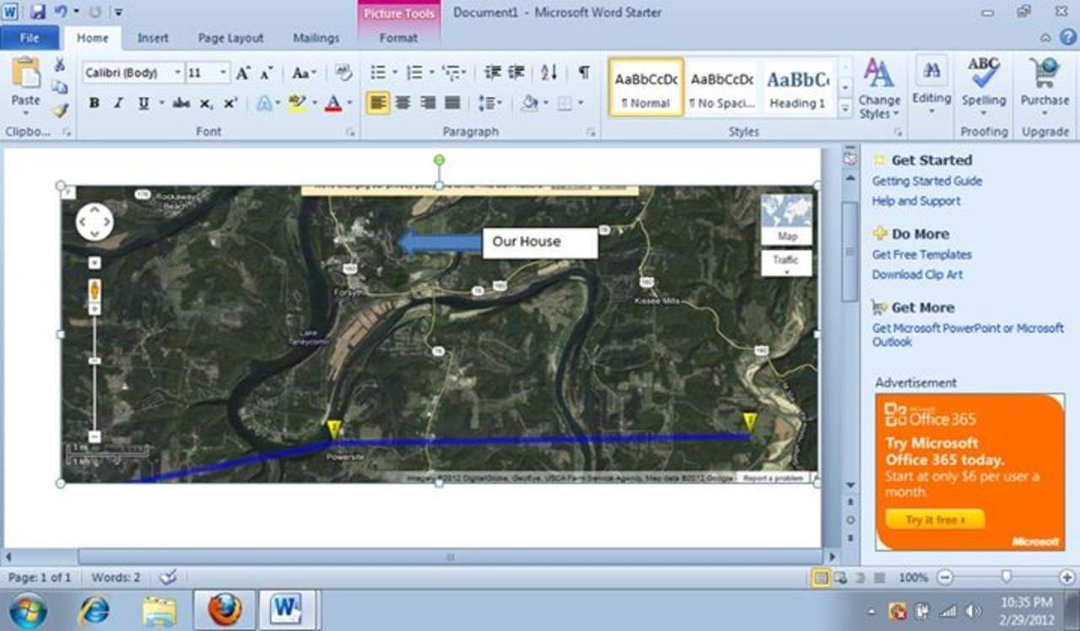Click the Try it free button
Image resolution: width=1080 pixels, height=631 pixels.
(x=935, y=519)
